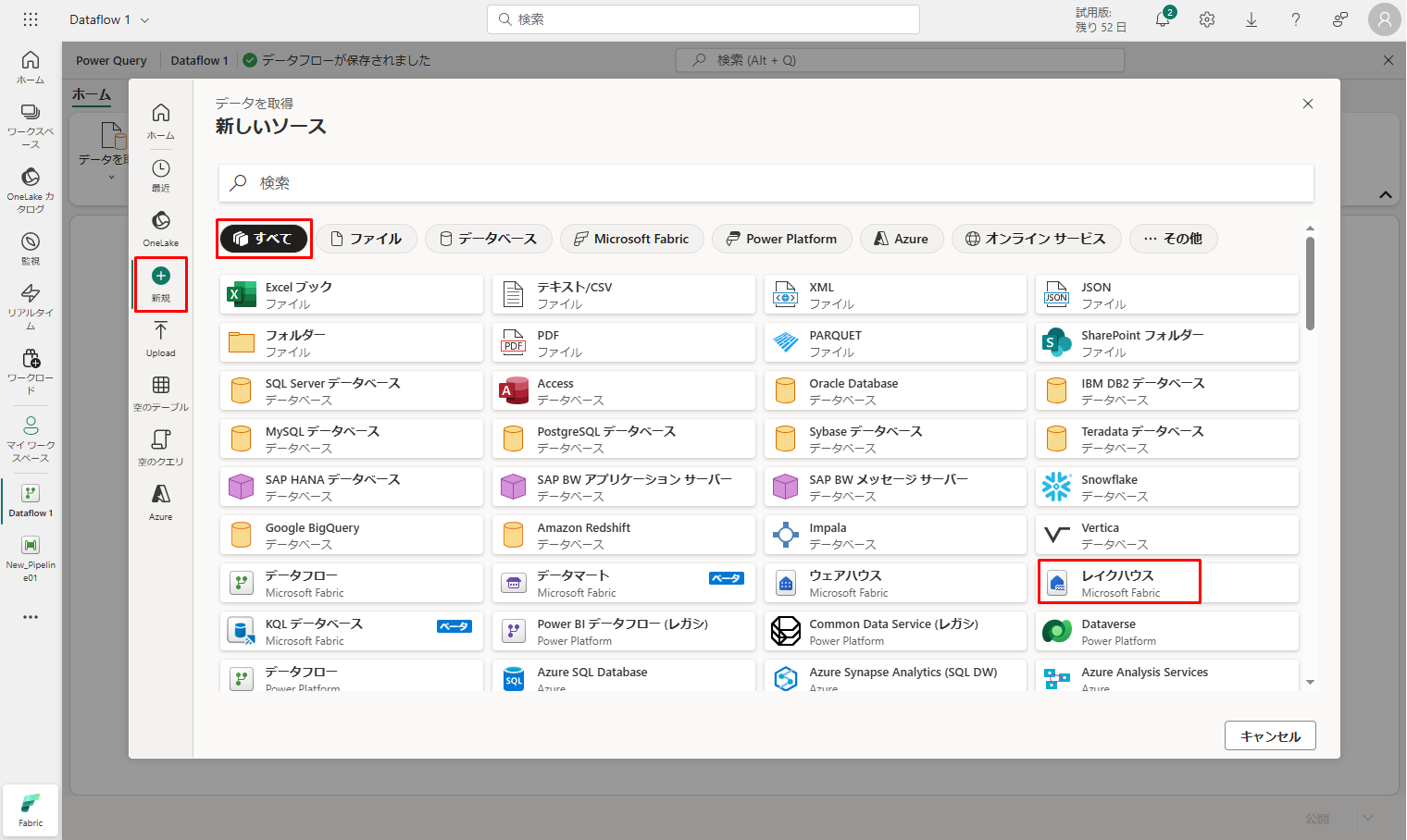Open the settings gear in header

coord(1207,19)
